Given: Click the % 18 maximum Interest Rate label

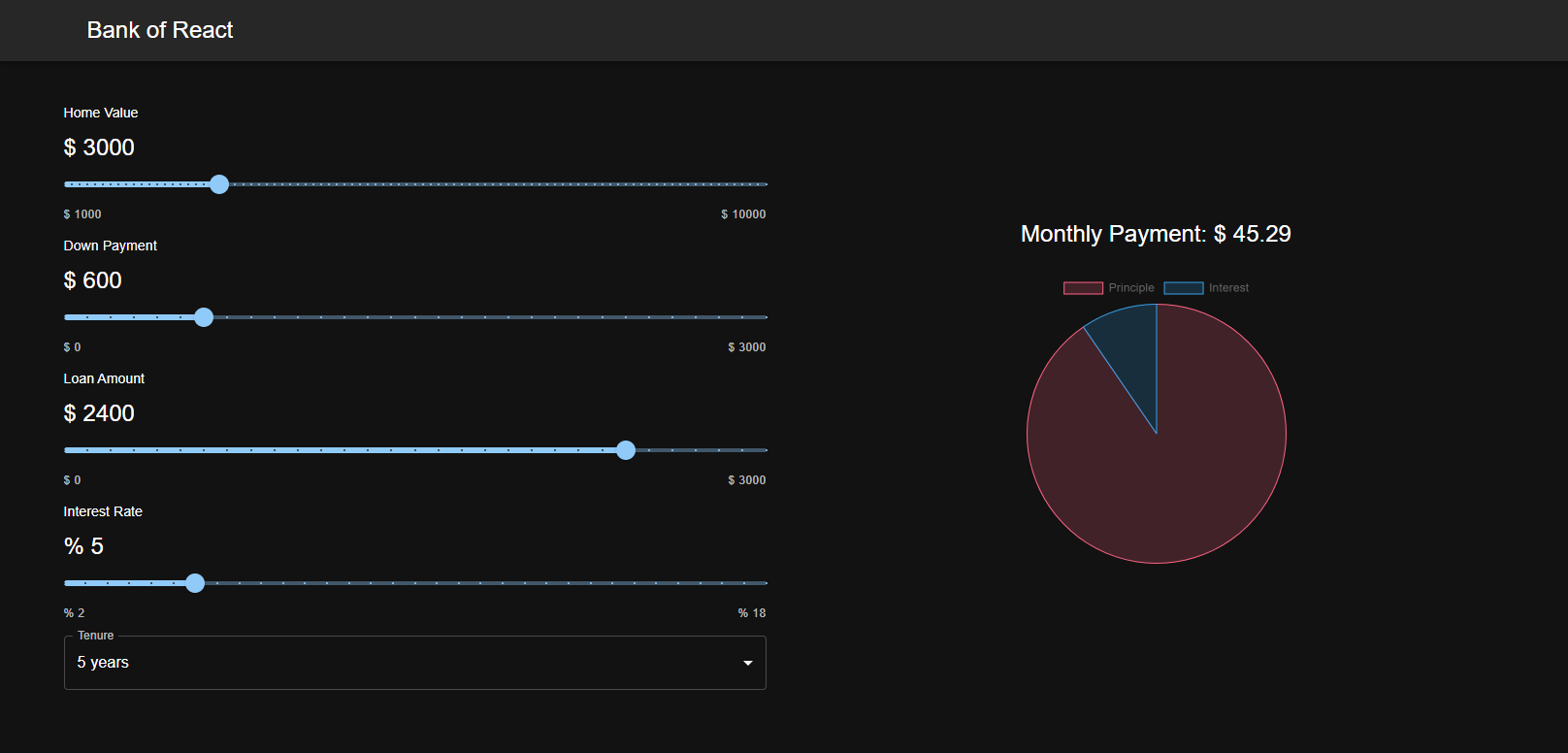Looking at the screenshot, I should click(752, 613).
